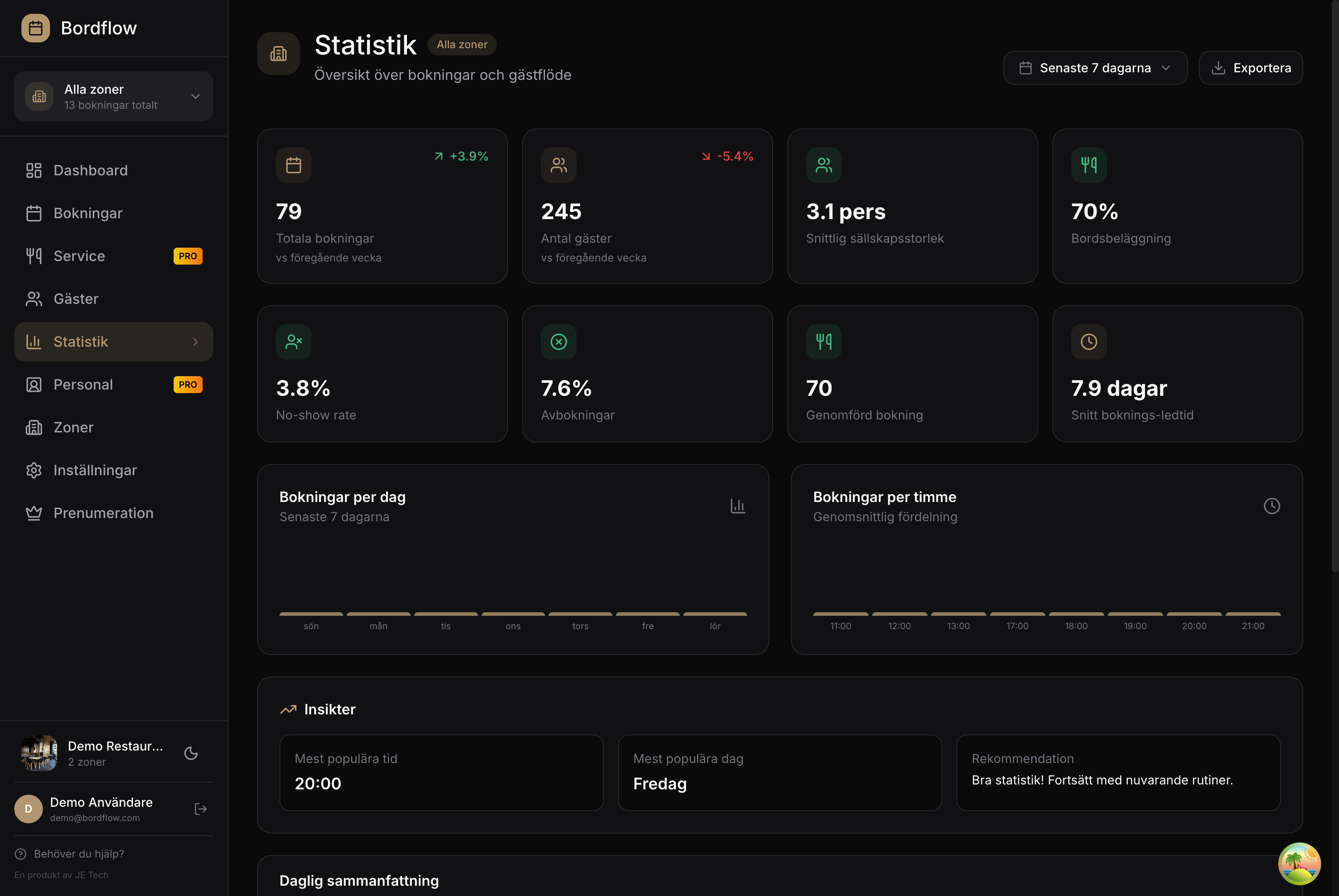
Task: Click the clock icon on Bokningar per timme
Action: coord(1272,506)
